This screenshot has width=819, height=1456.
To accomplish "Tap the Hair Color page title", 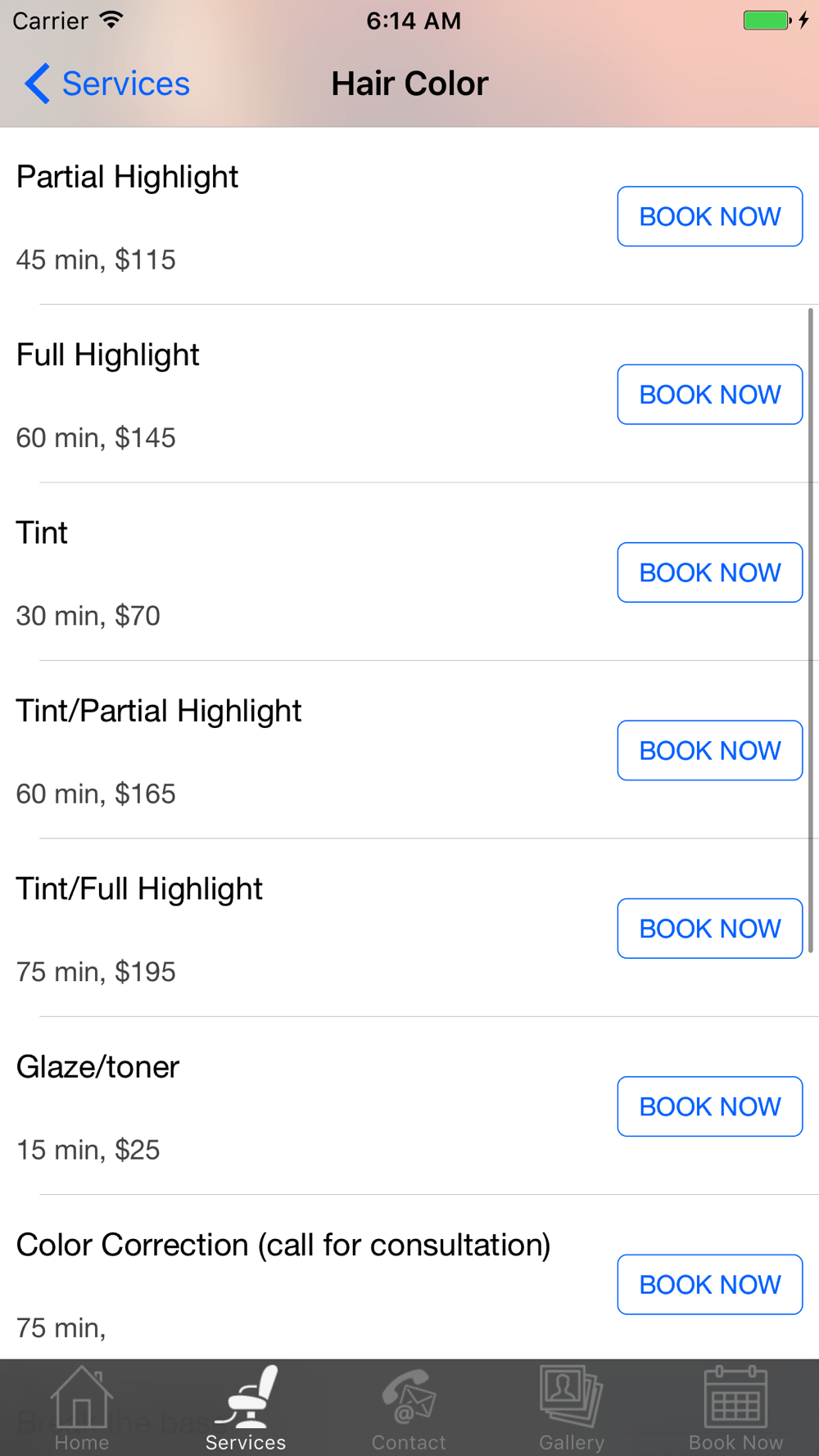I will (x=409, y=84).
